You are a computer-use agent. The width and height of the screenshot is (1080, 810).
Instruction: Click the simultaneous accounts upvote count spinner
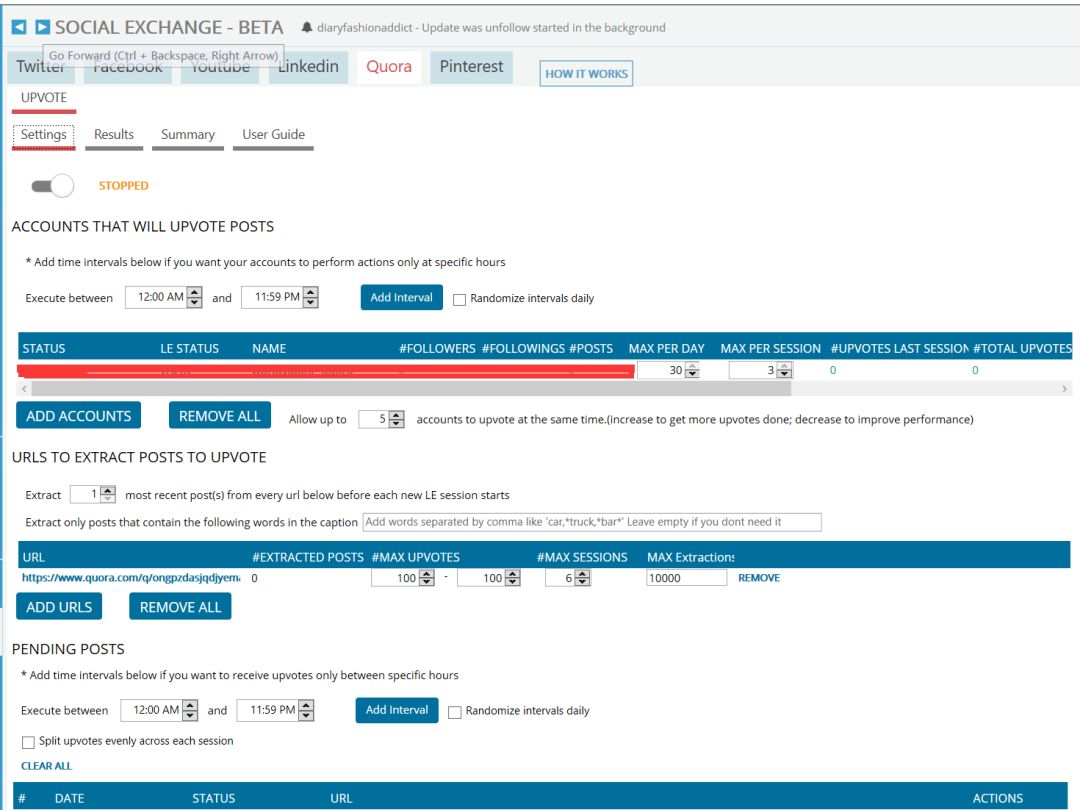pyautogui.click(x=381, y=419)
